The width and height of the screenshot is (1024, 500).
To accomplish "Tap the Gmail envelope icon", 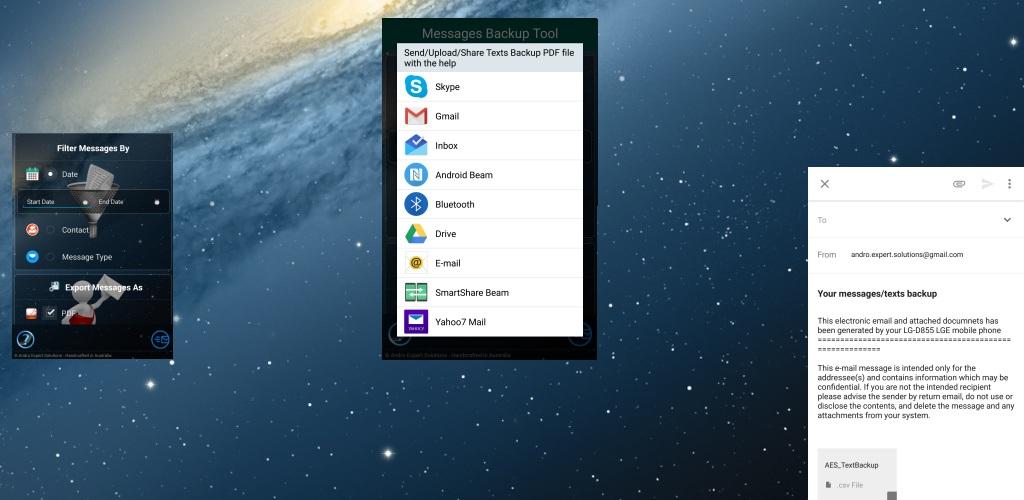I will point(415,116).
